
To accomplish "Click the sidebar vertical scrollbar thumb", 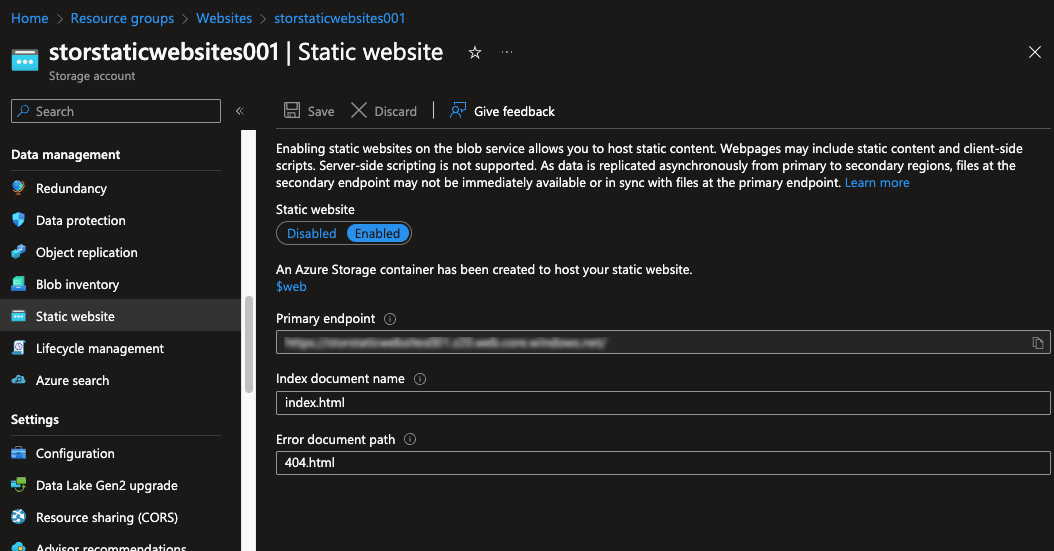I will [x=249, y=344].
